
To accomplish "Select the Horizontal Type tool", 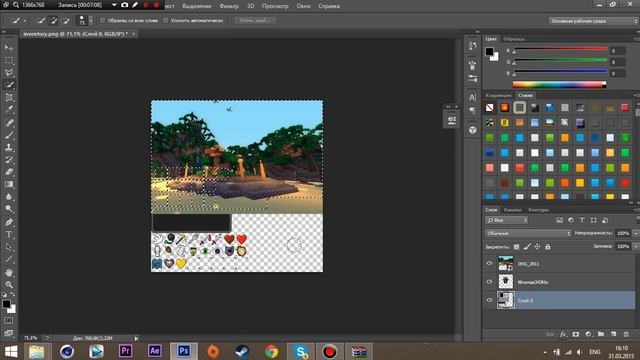I will (9, 235).
